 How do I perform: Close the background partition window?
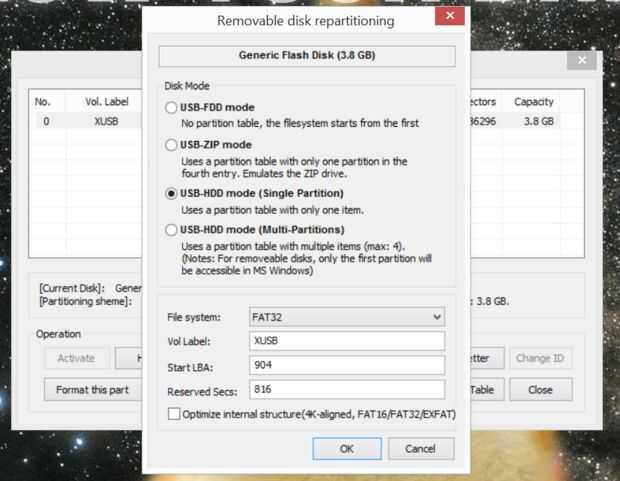[x=582, y=60]
